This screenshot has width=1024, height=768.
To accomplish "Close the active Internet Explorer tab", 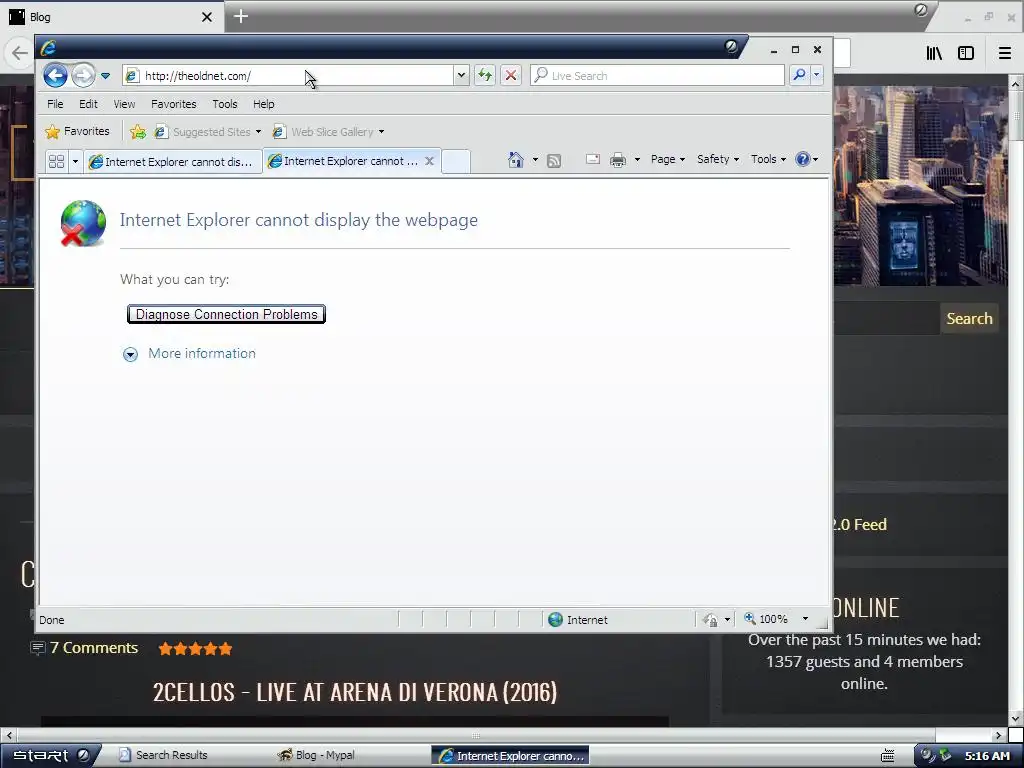I will pos(429,161).
